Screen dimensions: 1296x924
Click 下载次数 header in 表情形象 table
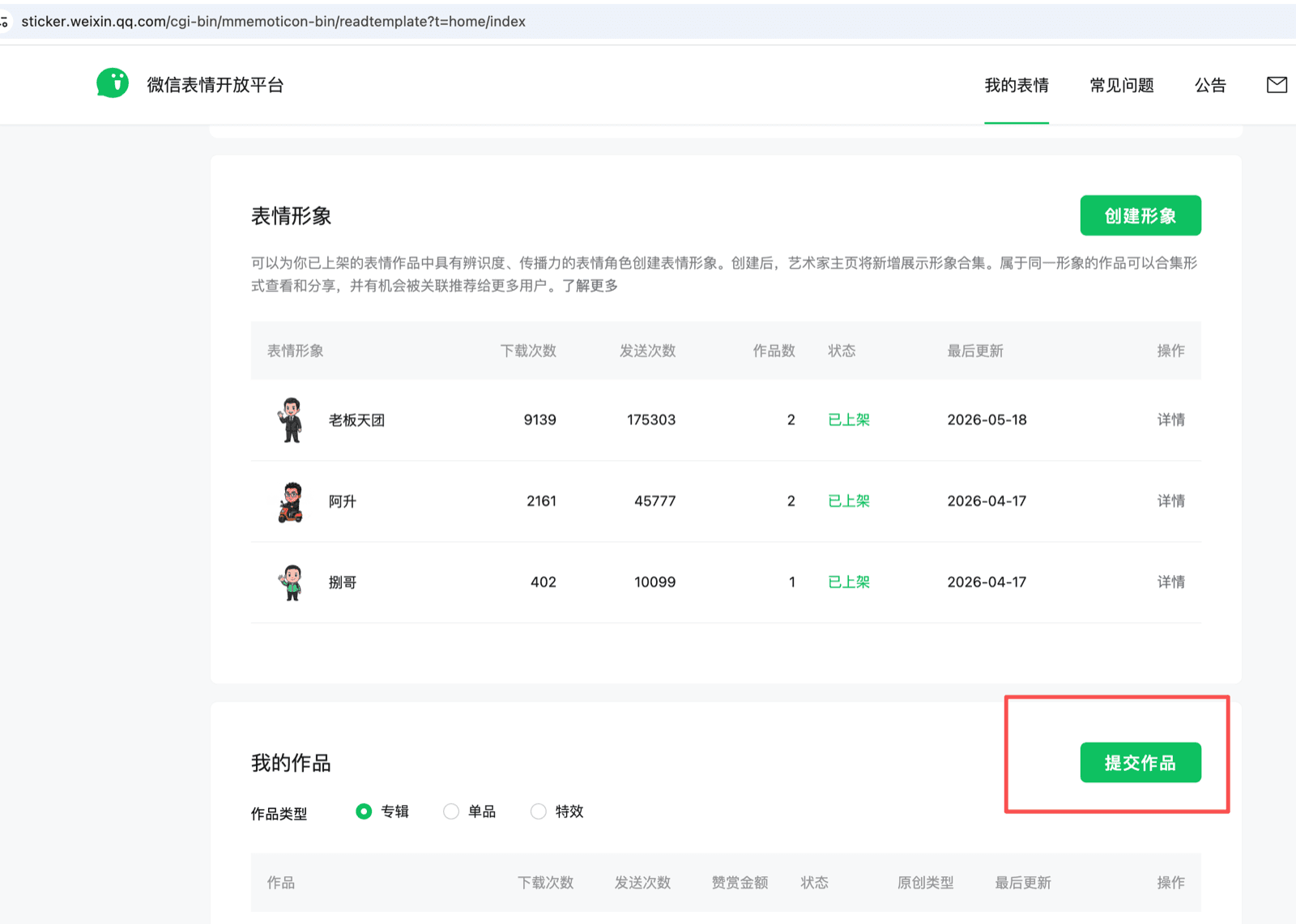528,351
